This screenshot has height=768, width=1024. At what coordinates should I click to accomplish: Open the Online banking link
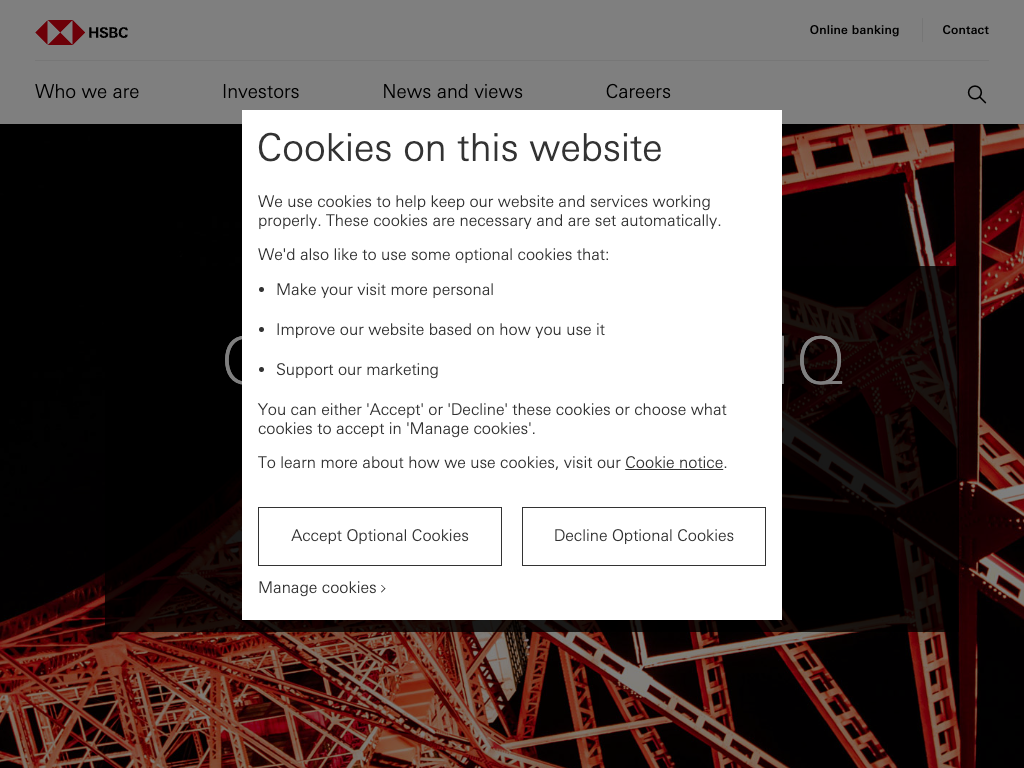coord(854,30)
